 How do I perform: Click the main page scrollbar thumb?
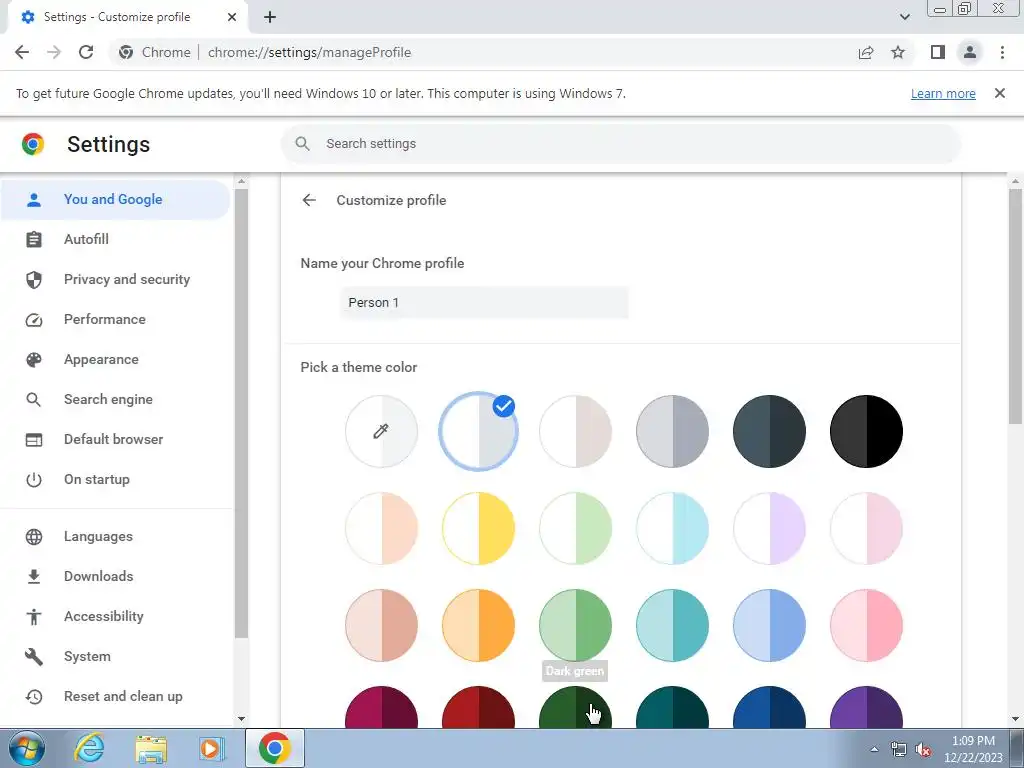1015,306
